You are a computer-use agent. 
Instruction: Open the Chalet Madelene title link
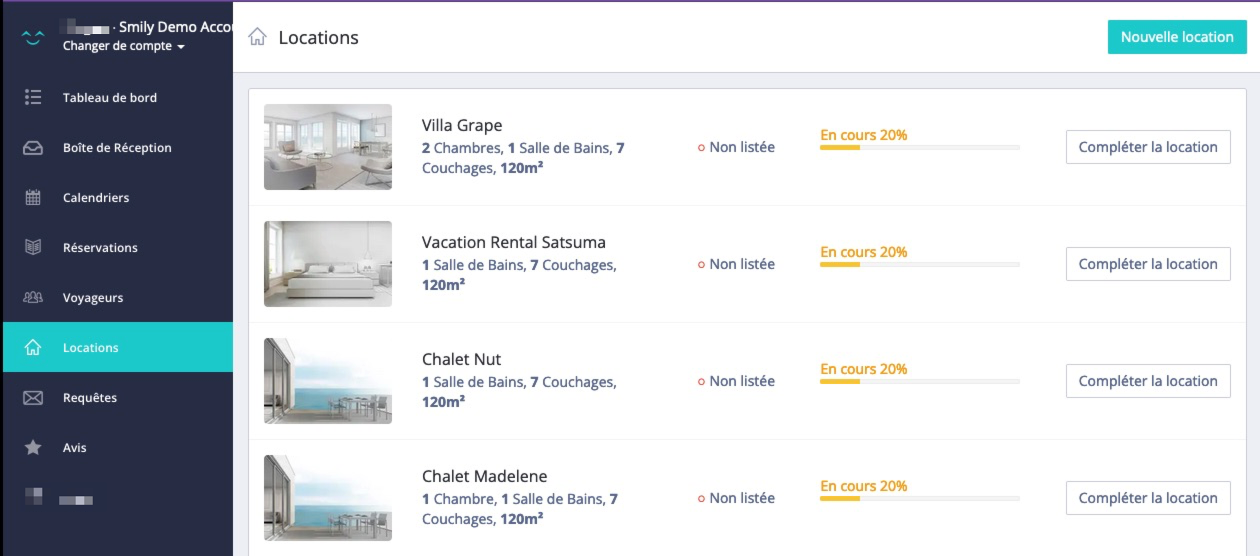[484, 476]
